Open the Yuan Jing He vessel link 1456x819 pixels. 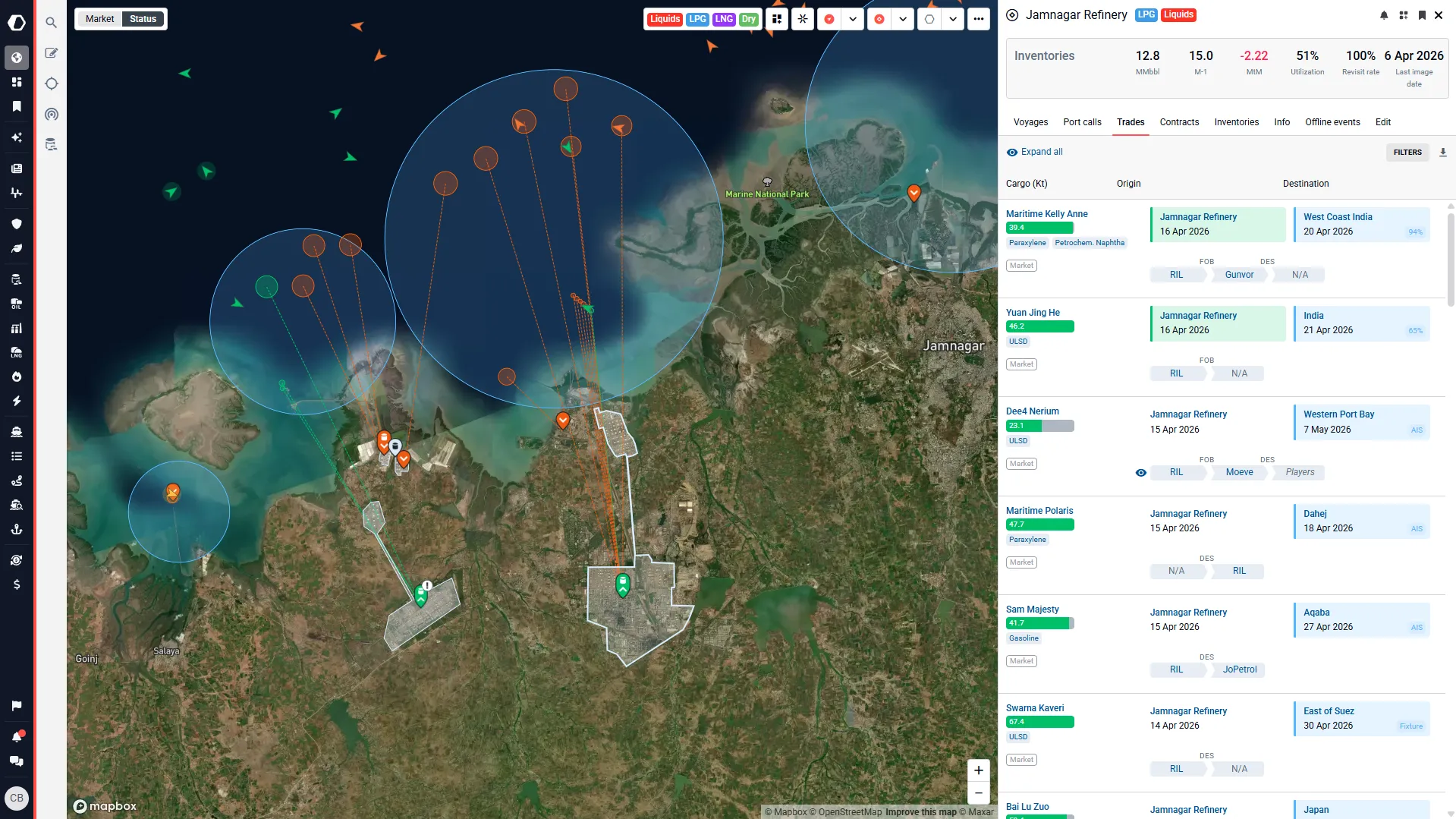tap(1033, 313)
